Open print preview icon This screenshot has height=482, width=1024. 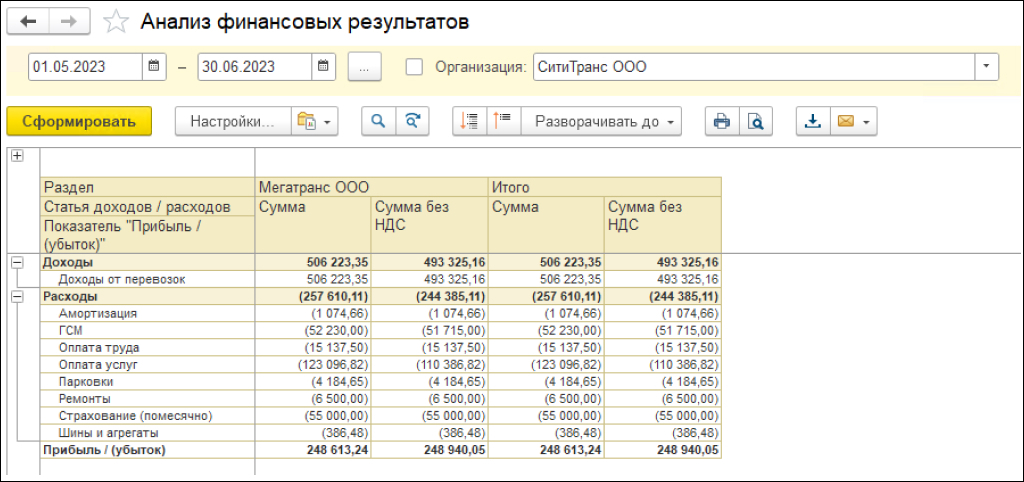pos(756,121)
